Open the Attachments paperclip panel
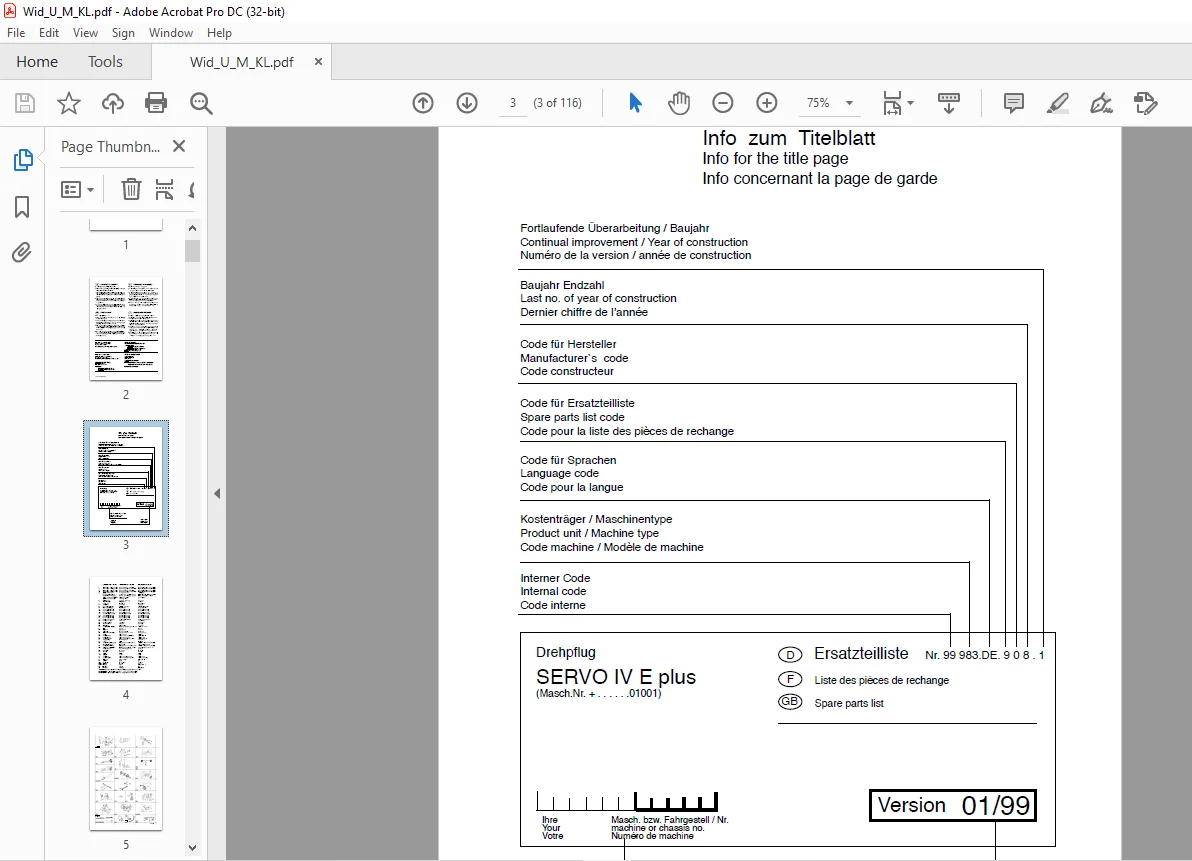 [22, 252]
